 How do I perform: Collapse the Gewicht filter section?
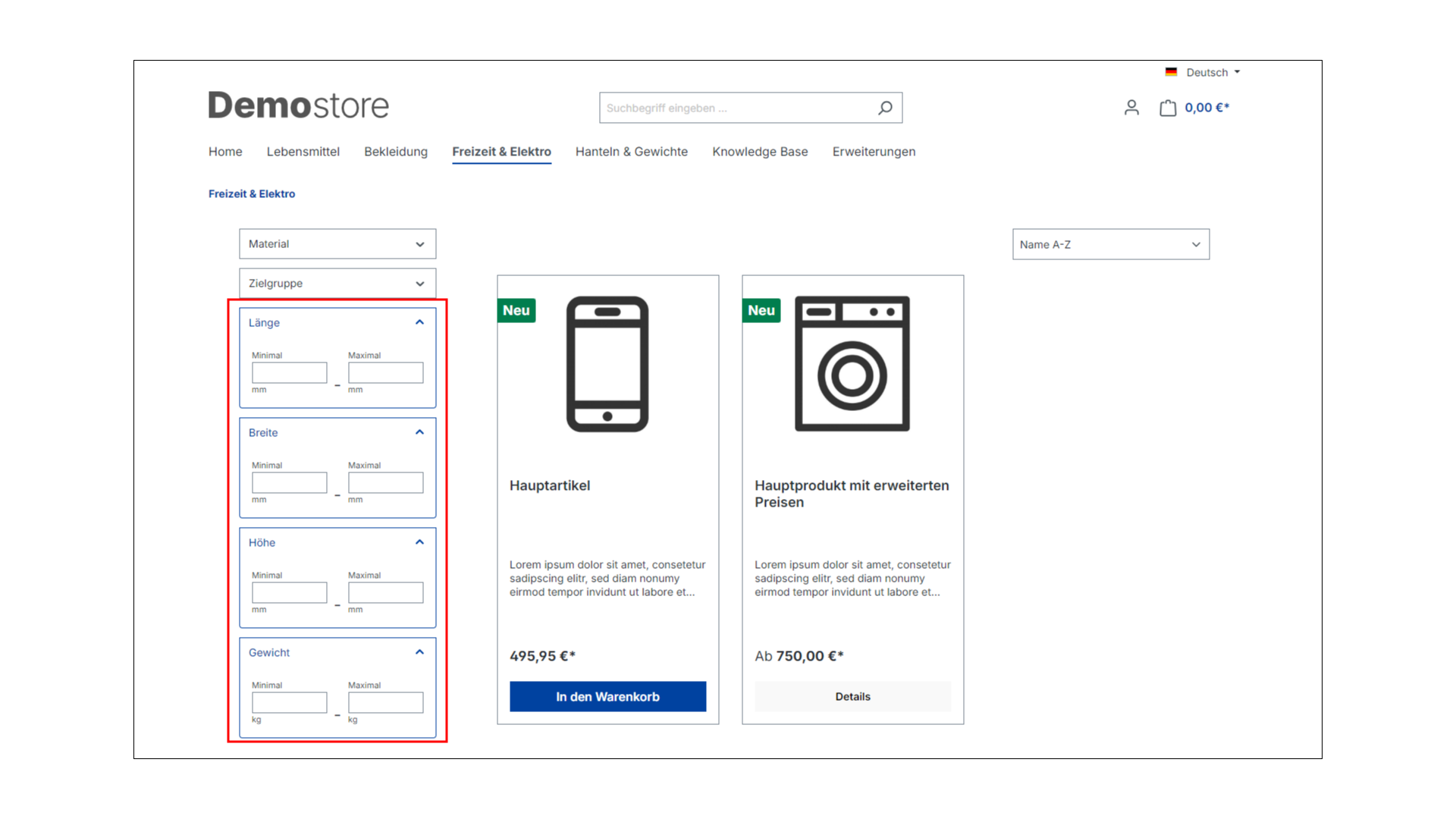[419, 651]
